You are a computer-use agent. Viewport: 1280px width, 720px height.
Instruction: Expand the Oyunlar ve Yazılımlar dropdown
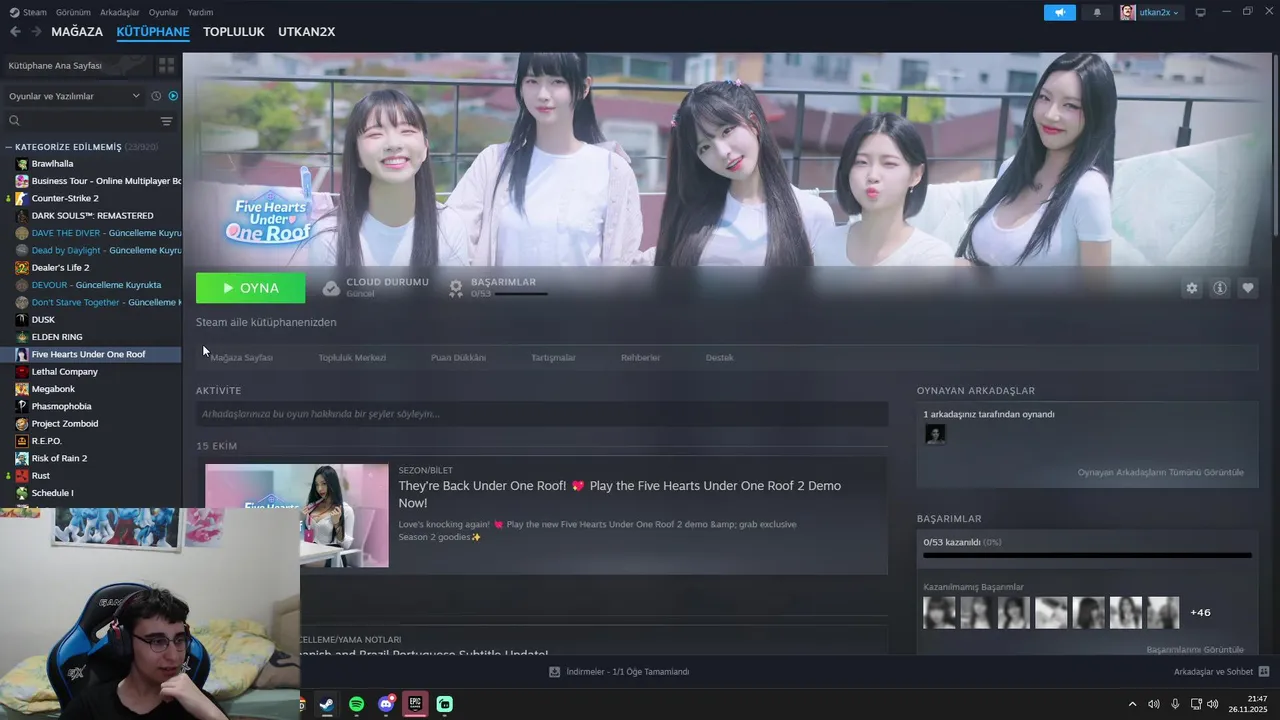coord(74,96)
